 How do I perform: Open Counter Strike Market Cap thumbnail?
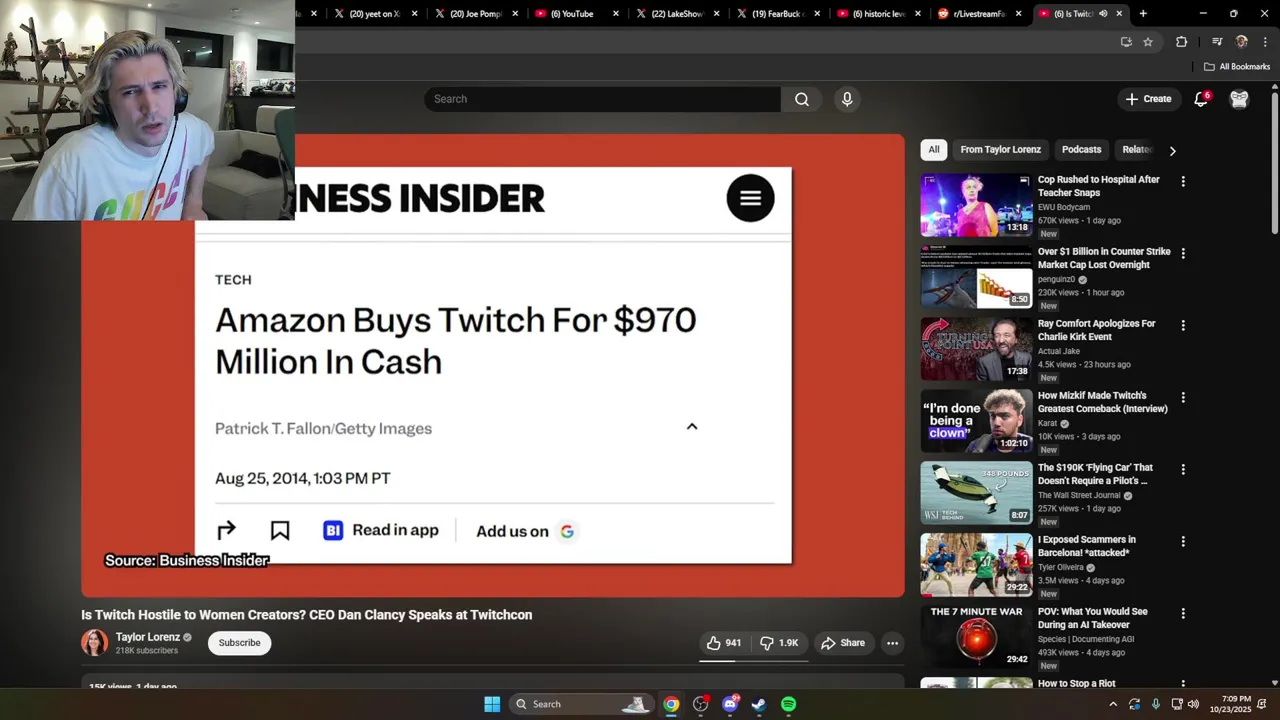[x=976, y=277]
